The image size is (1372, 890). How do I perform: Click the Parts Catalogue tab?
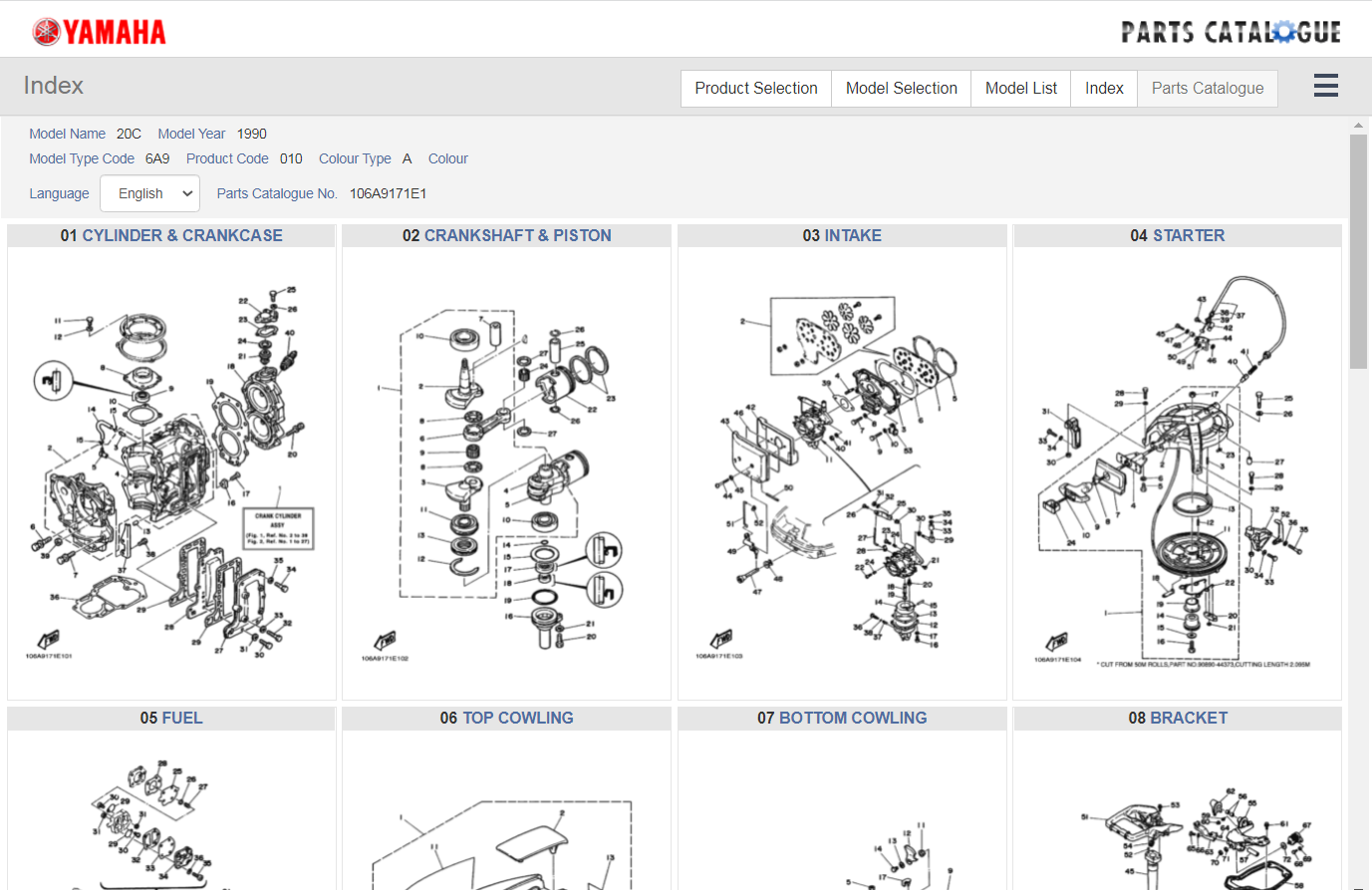[x=1208, y=88]
